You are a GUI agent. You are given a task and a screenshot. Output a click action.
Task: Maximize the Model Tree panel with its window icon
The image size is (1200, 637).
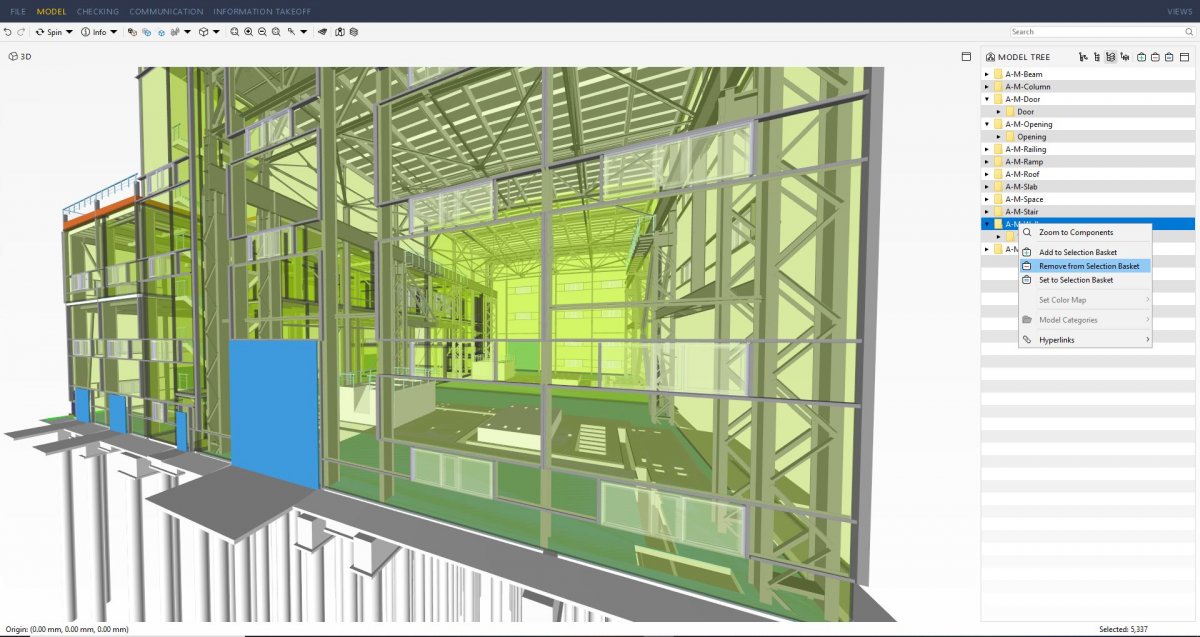[1183, 57]
